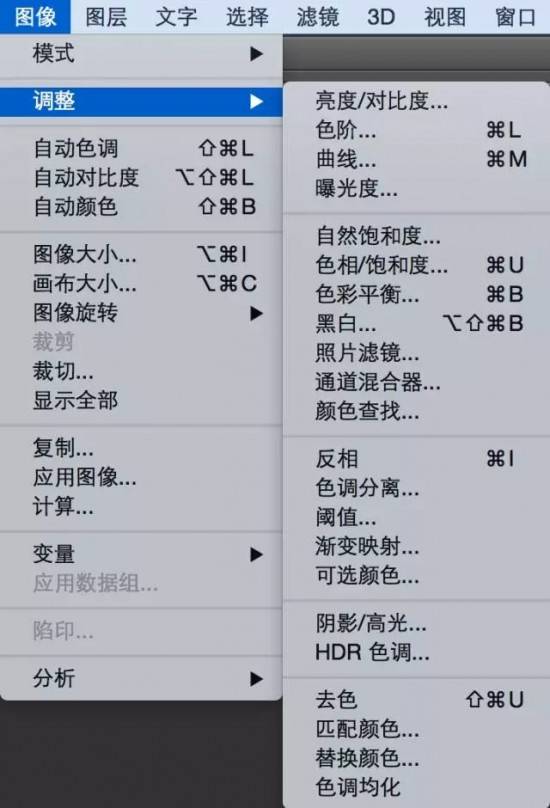Apply 反相 to the image

tap(416, 459)
